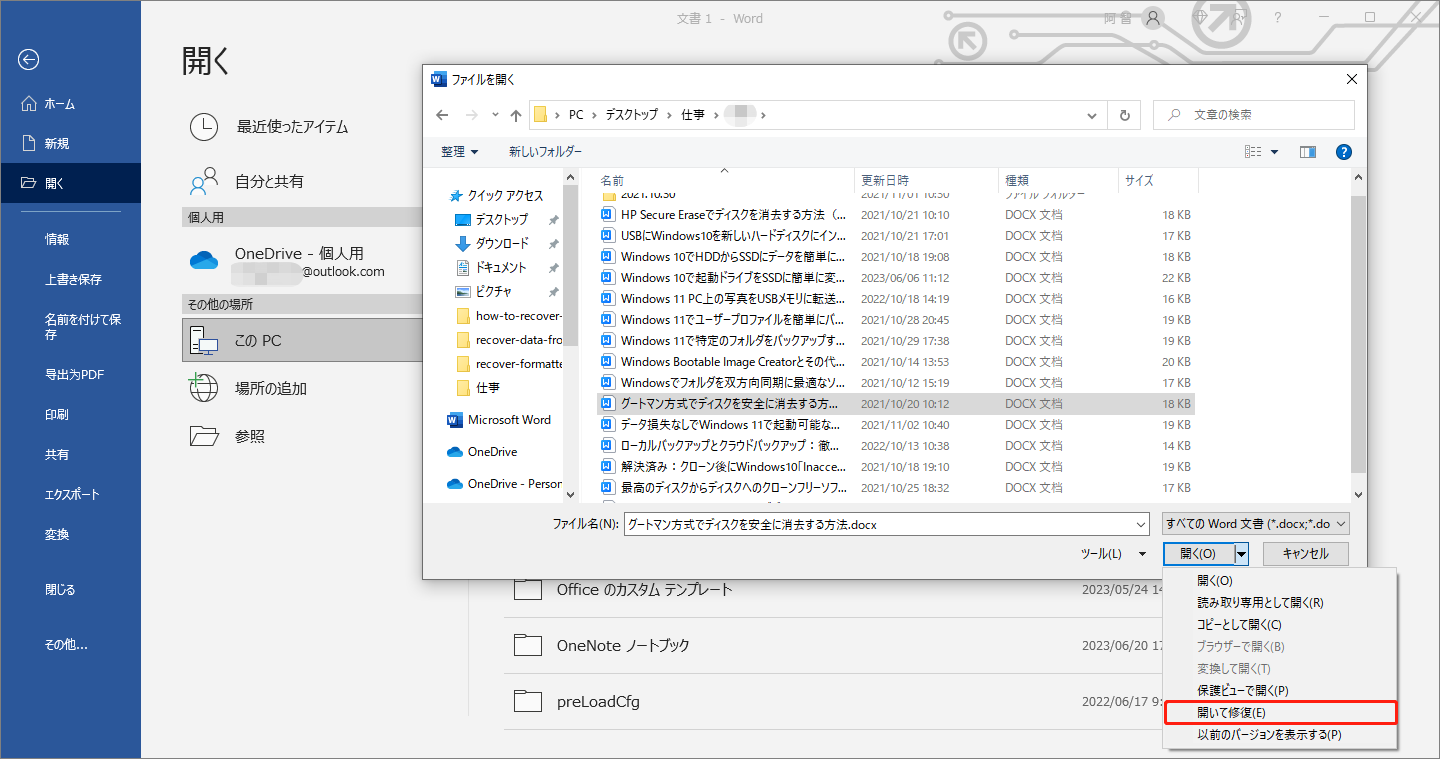Open the 開く button's dropdown arrow
Screen dimensions: 1440x759
(1242, 553)
